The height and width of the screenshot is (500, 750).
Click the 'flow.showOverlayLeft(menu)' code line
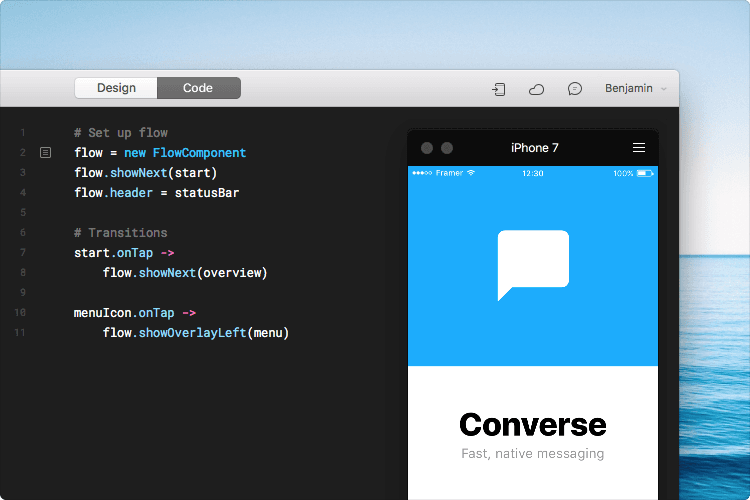point(195,333)
